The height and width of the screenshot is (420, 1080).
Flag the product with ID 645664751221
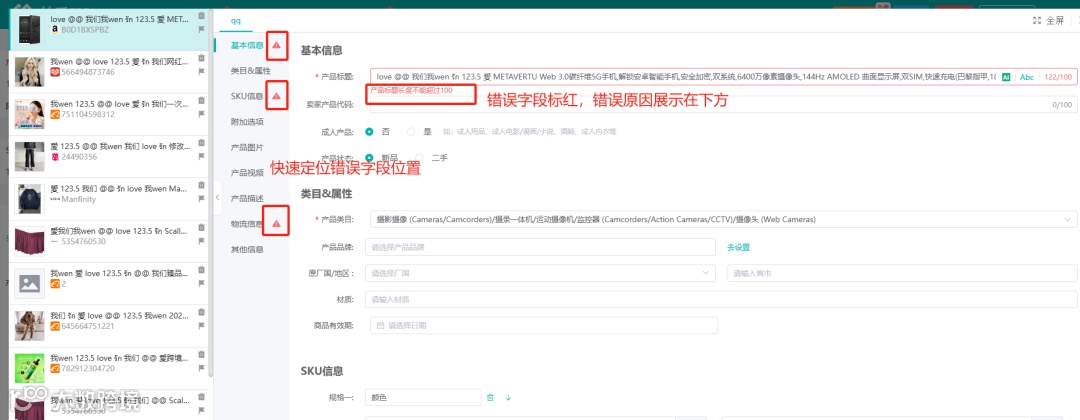coord(201,325)
